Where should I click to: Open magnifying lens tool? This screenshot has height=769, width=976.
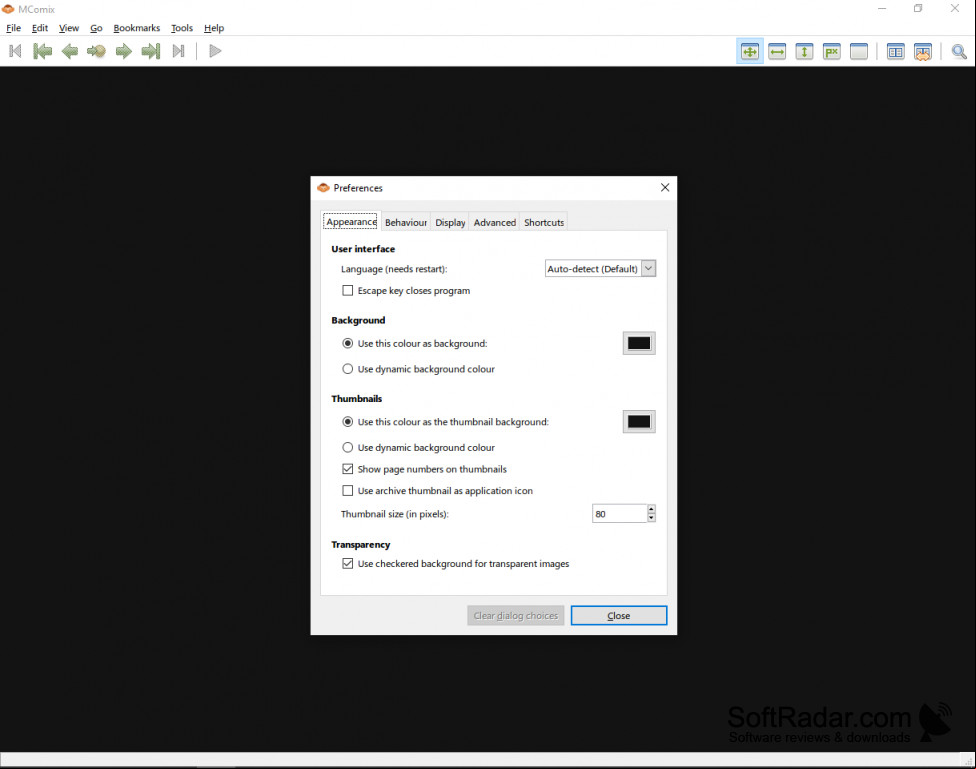point(959,52)
